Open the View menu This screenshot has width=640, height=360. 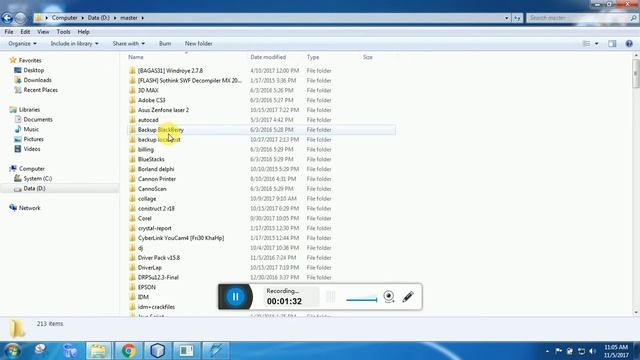(43, 32)
